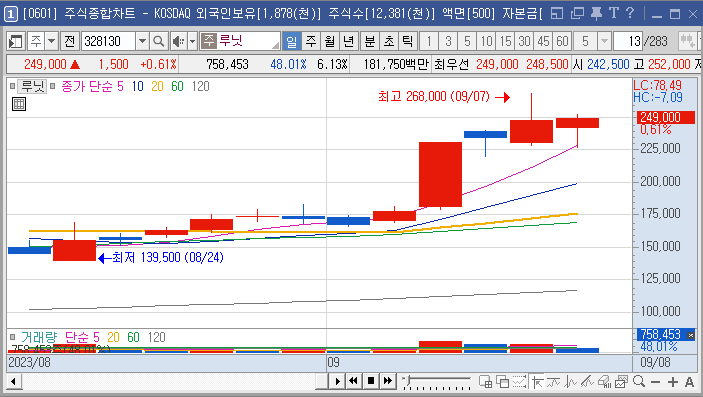The image size is (703, 397).
Task: Switch to the 초 second period tab
Action: click(389, 42)
